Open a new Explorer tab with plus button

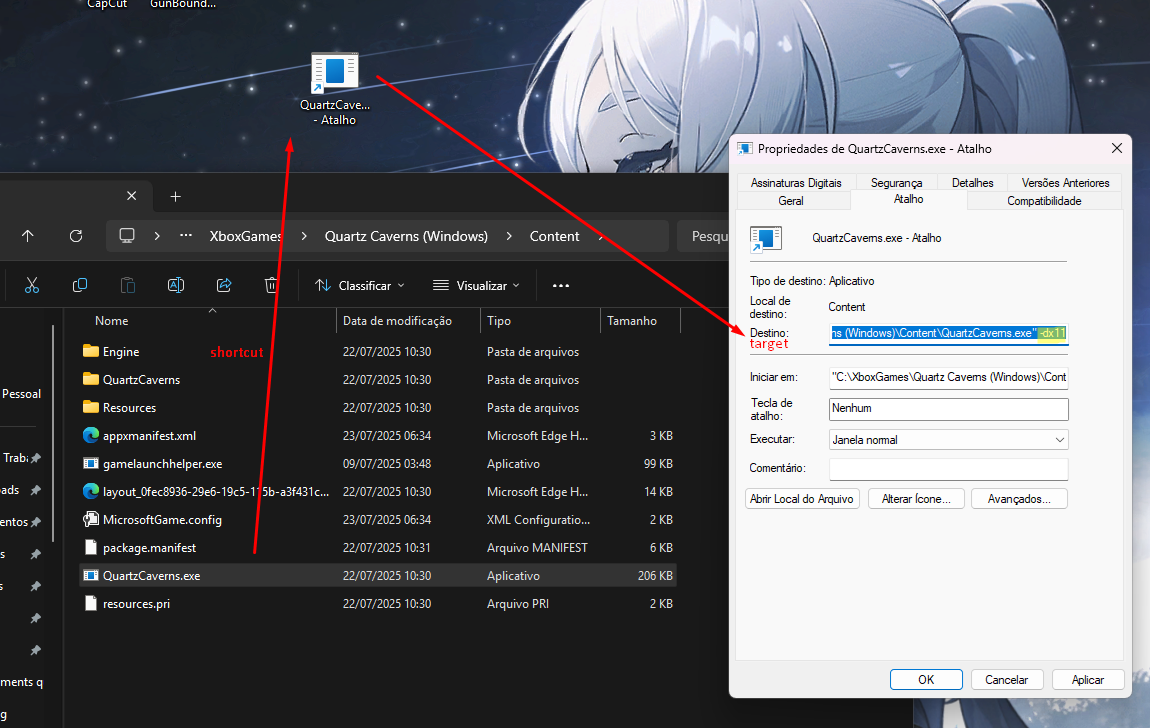pyautogui.click(x=175, y=196)
